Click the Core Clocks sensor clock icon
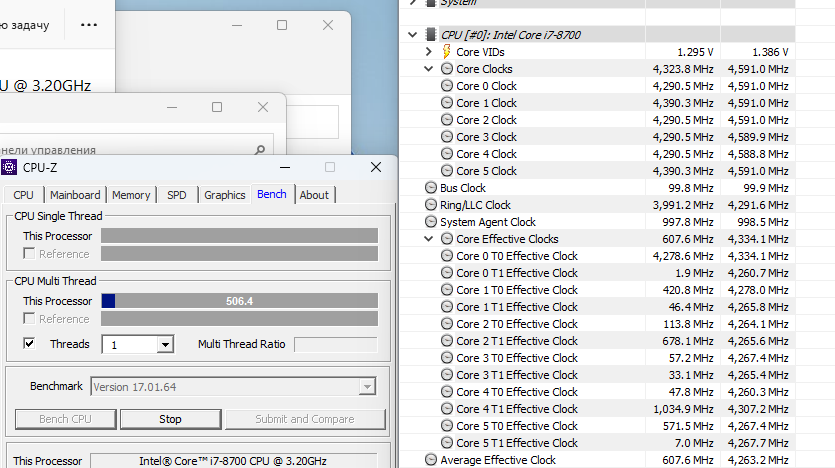Viewport: 835px width, 468px height. tap(447, 69)
